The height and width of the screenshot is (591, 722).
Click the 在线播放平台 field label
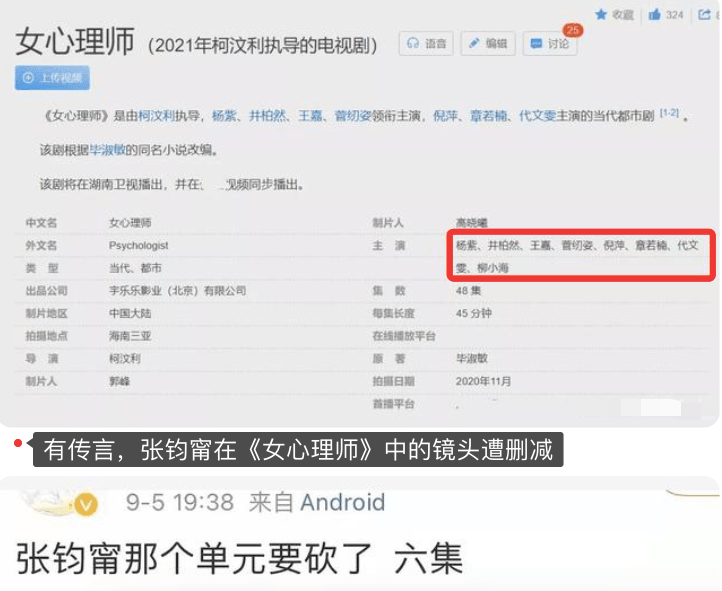pos(403,336)
